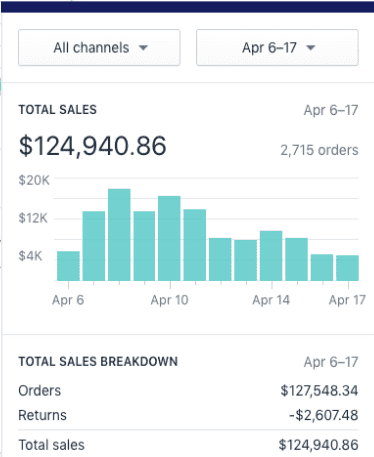
Task: Click the Total sales breakdown row
Action: (188, 445)
